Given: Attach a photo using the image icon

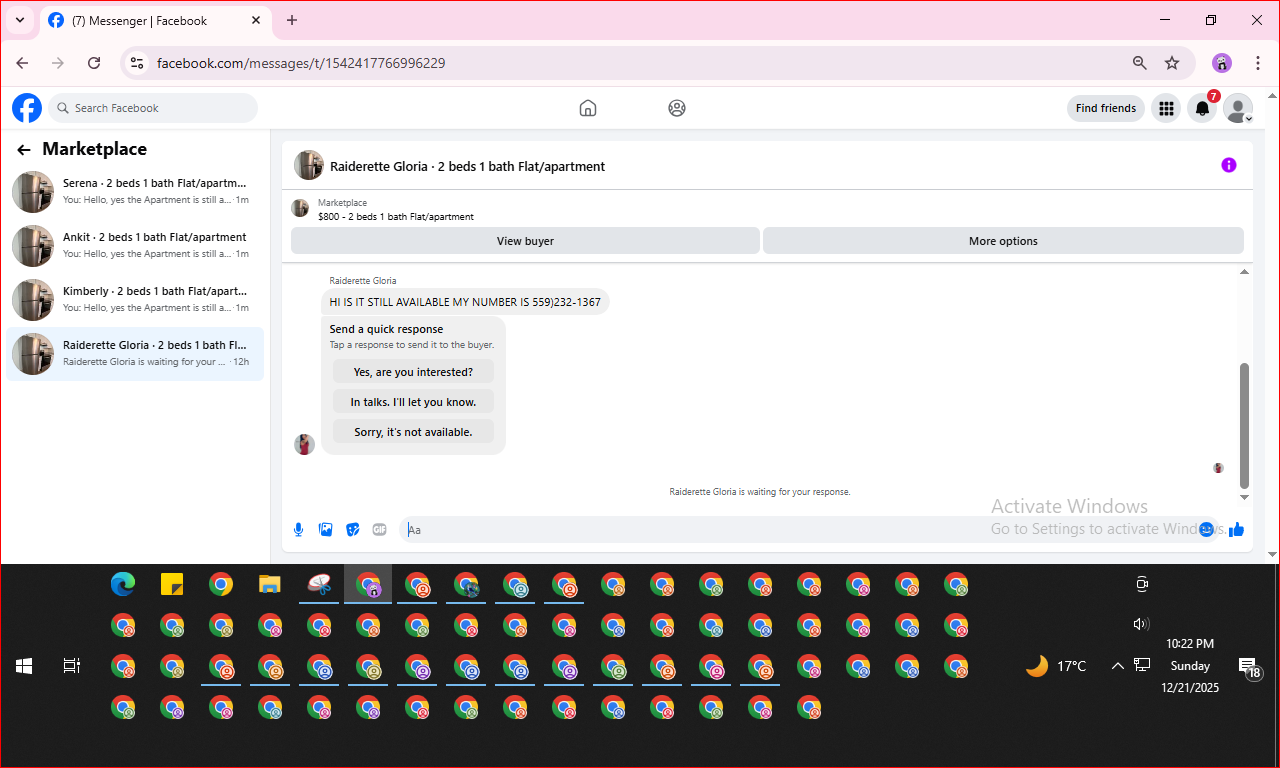Looking at the screenshot, I should click(325, 529).
